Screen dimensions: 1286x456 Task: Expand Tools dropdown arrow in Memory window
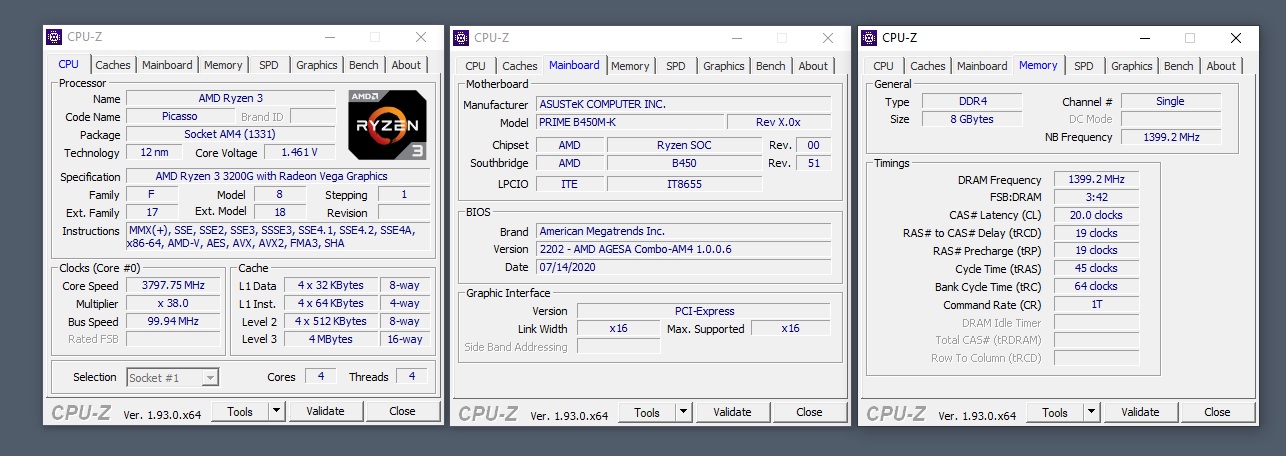(x=1092, y=412)
